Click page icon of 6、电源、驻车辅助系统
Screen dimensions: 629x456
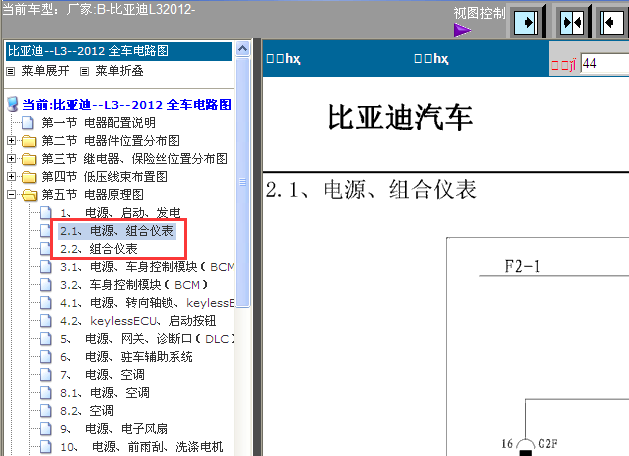[x=46, y=357]
